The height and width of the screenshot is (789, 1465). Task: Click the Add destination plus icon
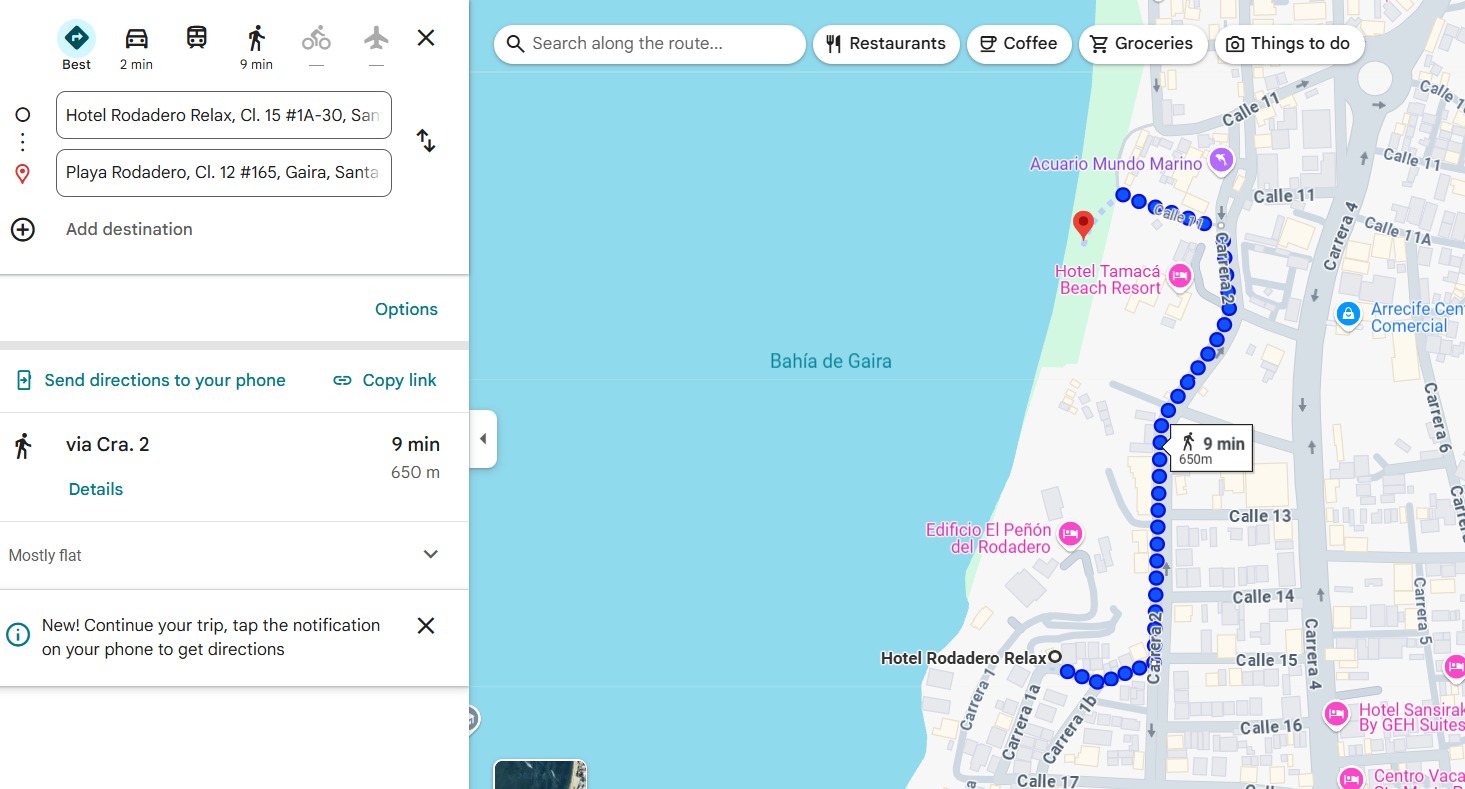click(x=22, y=229)
